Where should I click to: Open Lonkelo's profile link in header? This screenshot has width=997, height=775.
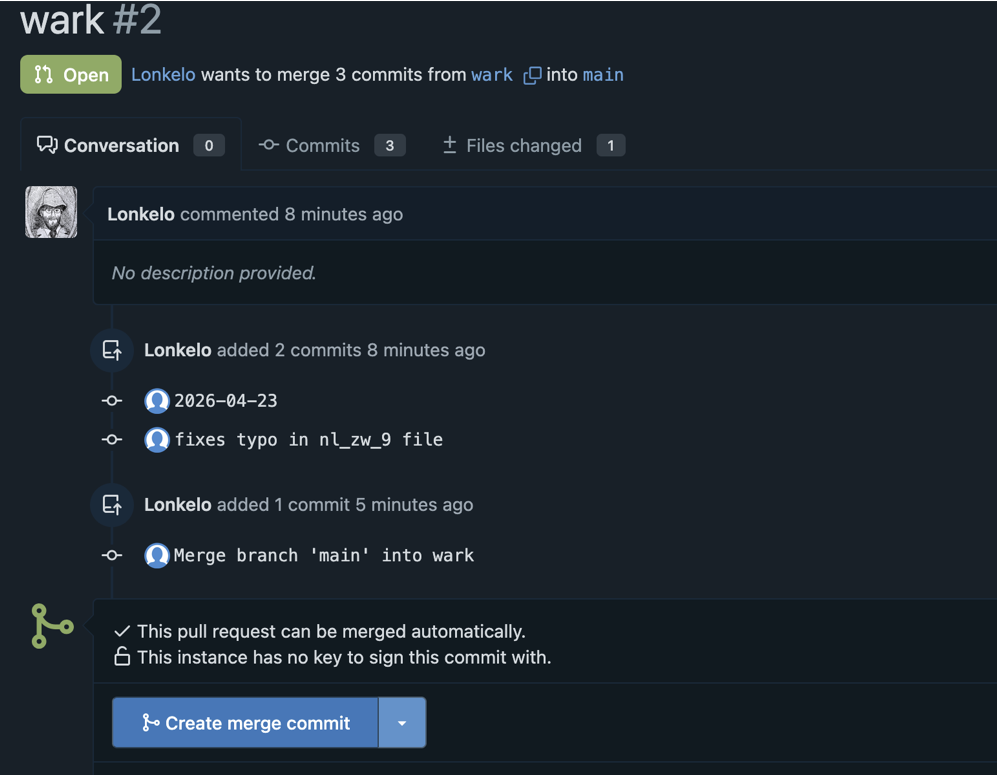163,75
